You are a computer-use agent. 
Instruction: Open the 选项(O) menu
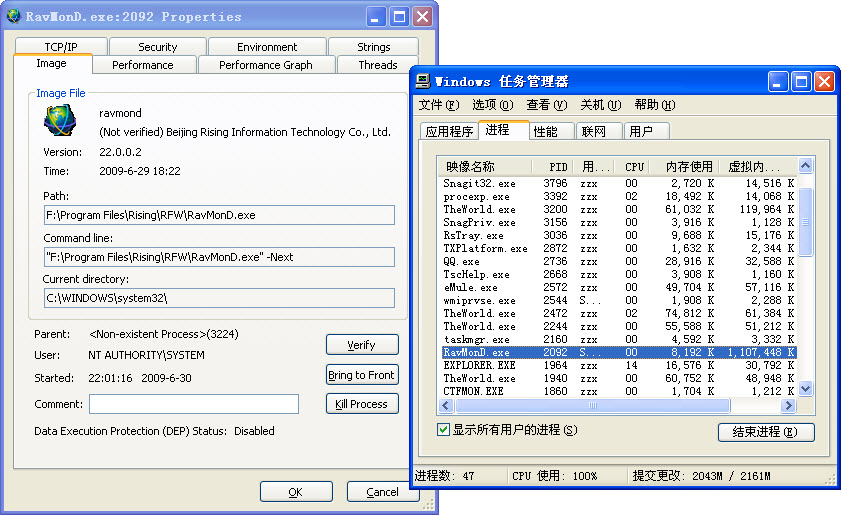pyautogui.click(x=492, y=105)
